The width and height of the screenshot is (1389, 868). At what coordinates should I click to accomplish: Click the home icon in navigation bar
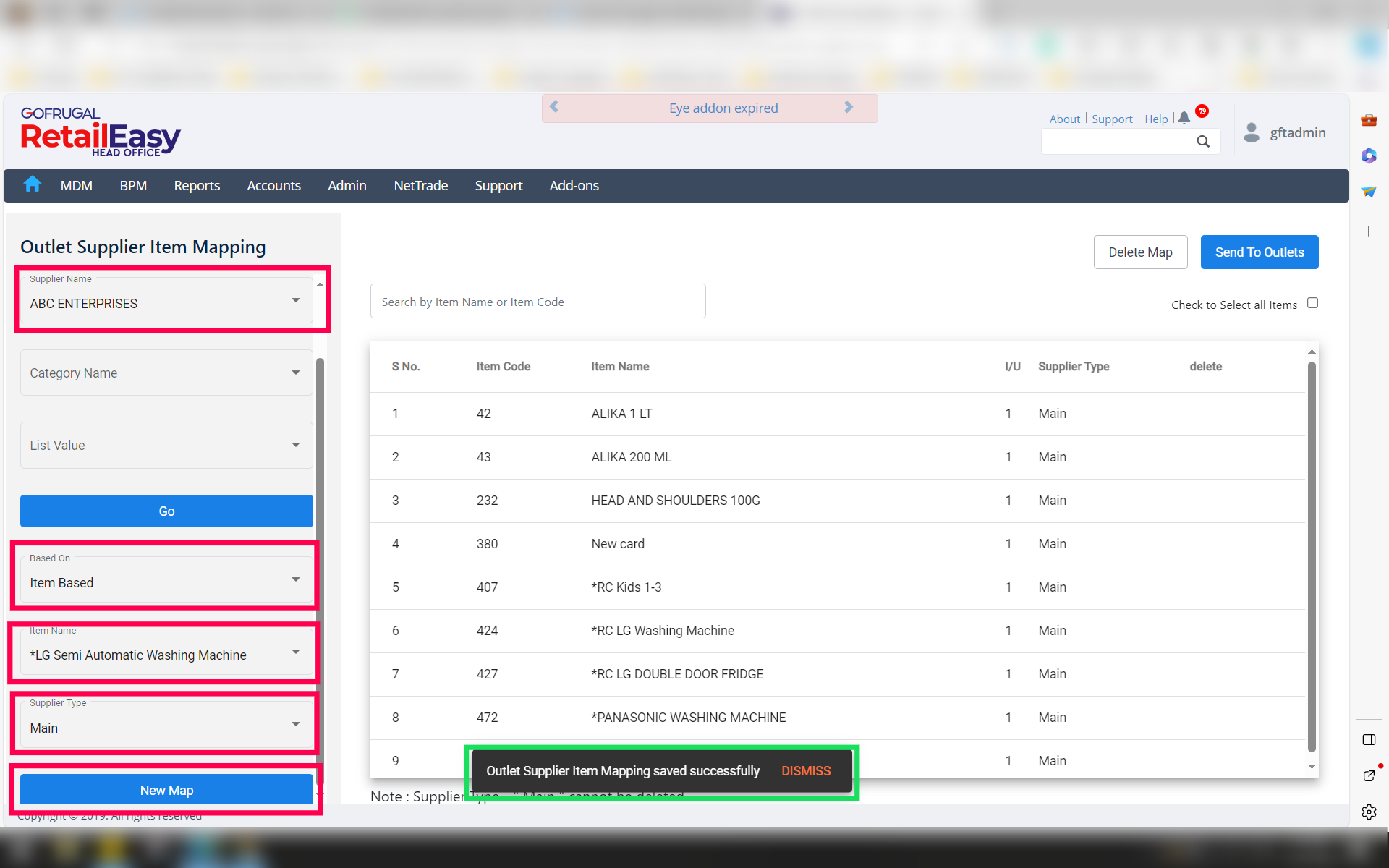coord(32,185)
